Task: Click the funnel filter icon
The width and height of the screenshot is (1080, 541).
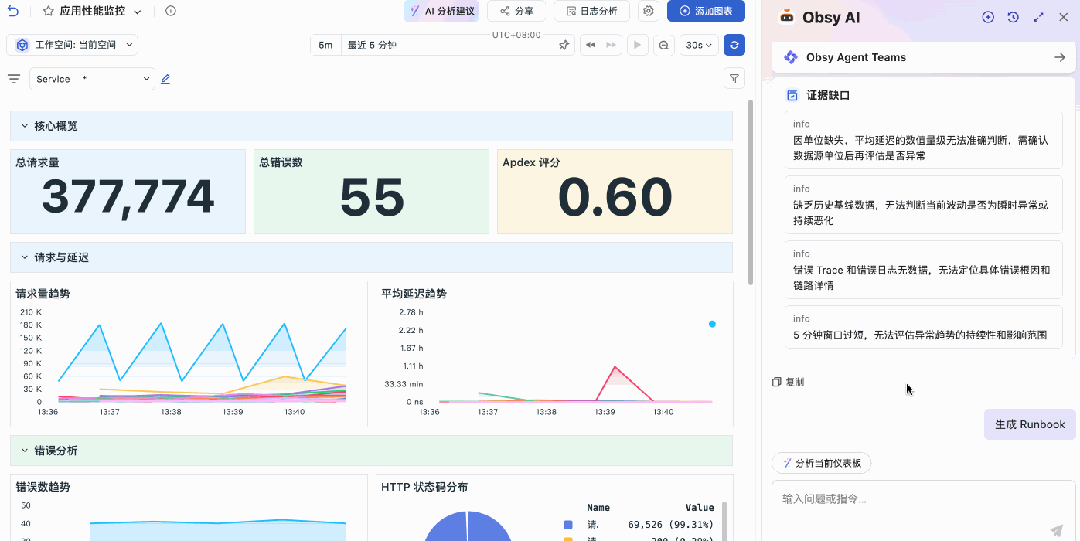Action: (x=735, y=79)
